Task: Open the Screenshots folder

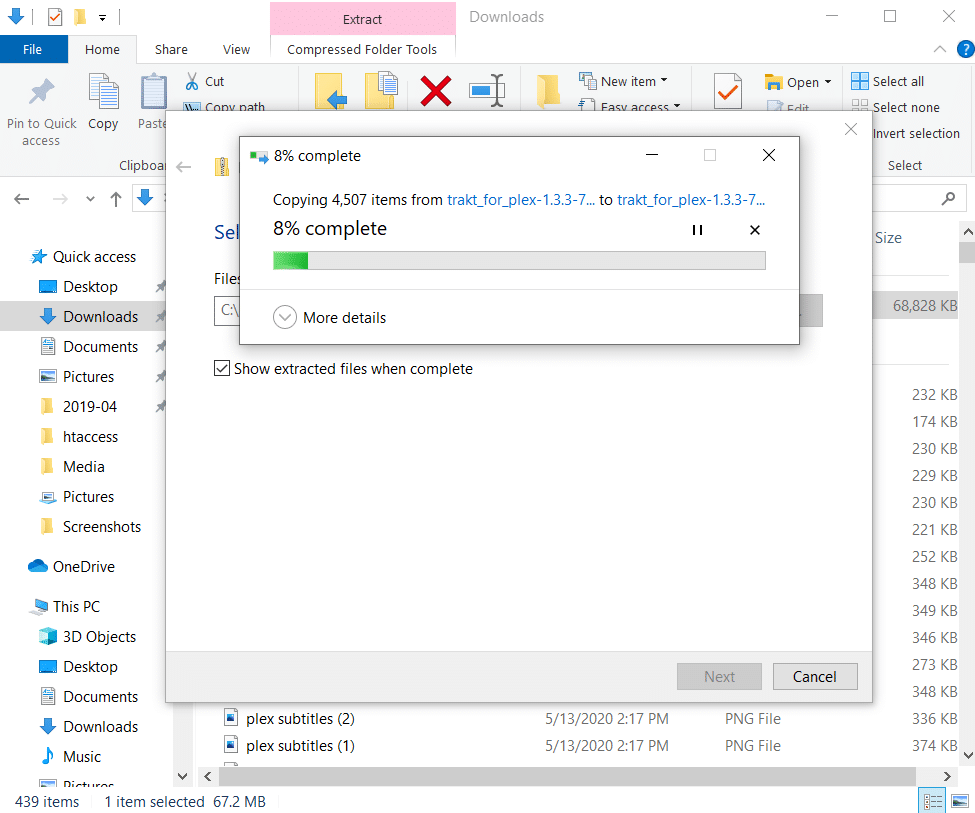Action: click(90, 526)
